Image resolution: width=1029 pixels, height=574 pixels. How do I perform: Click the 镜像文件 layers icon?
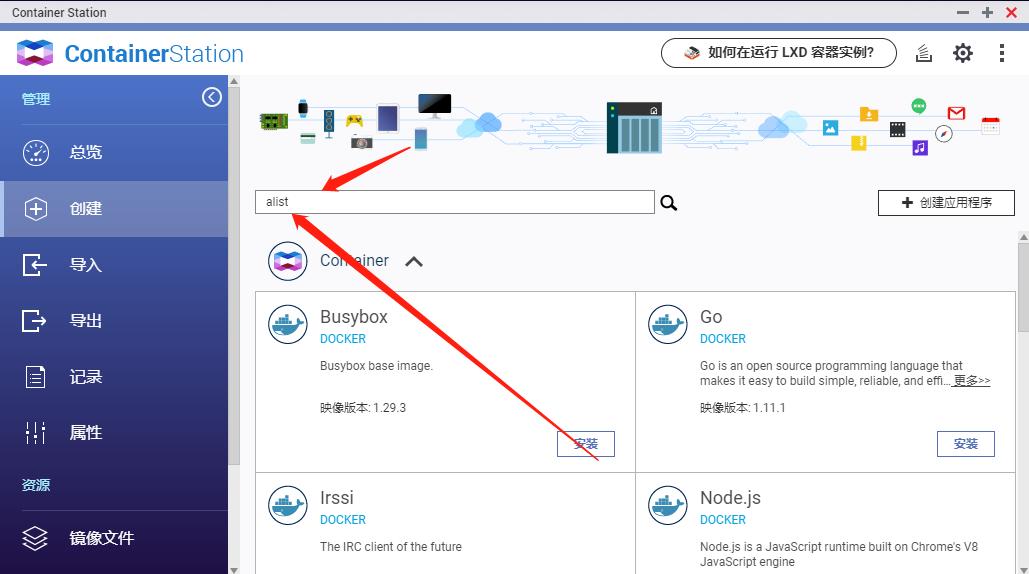pyautogui.click(x=35, y=538)
